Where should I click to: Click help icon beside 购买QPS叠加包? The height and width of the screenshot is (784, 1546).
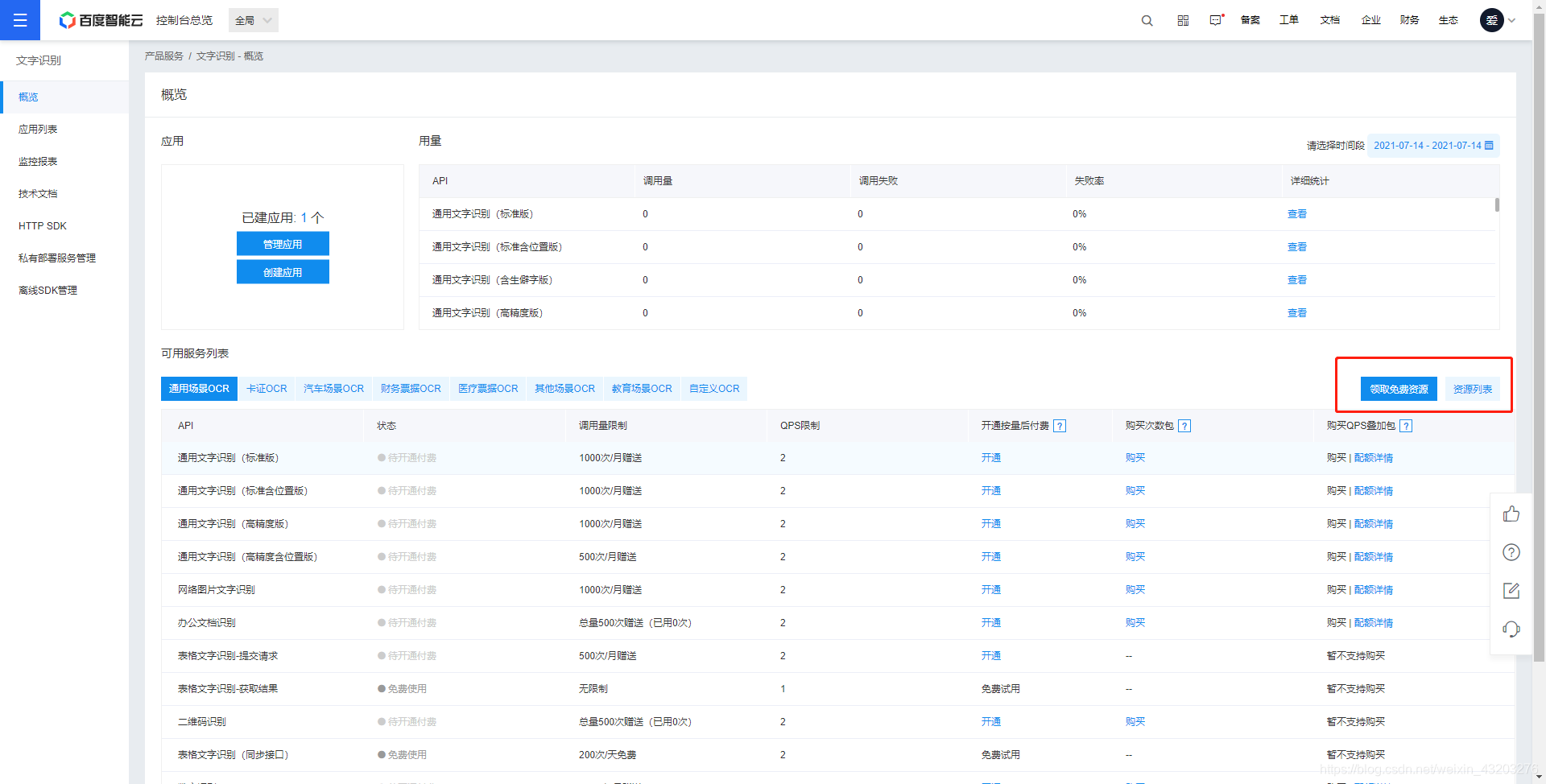tap(1406, 426)
